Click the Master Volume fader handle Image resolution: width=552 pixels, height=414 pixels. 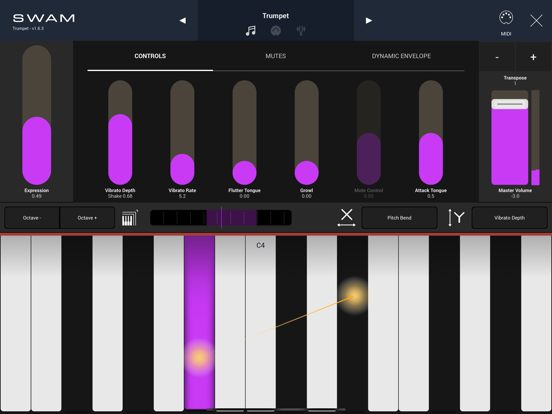point(510,104)
